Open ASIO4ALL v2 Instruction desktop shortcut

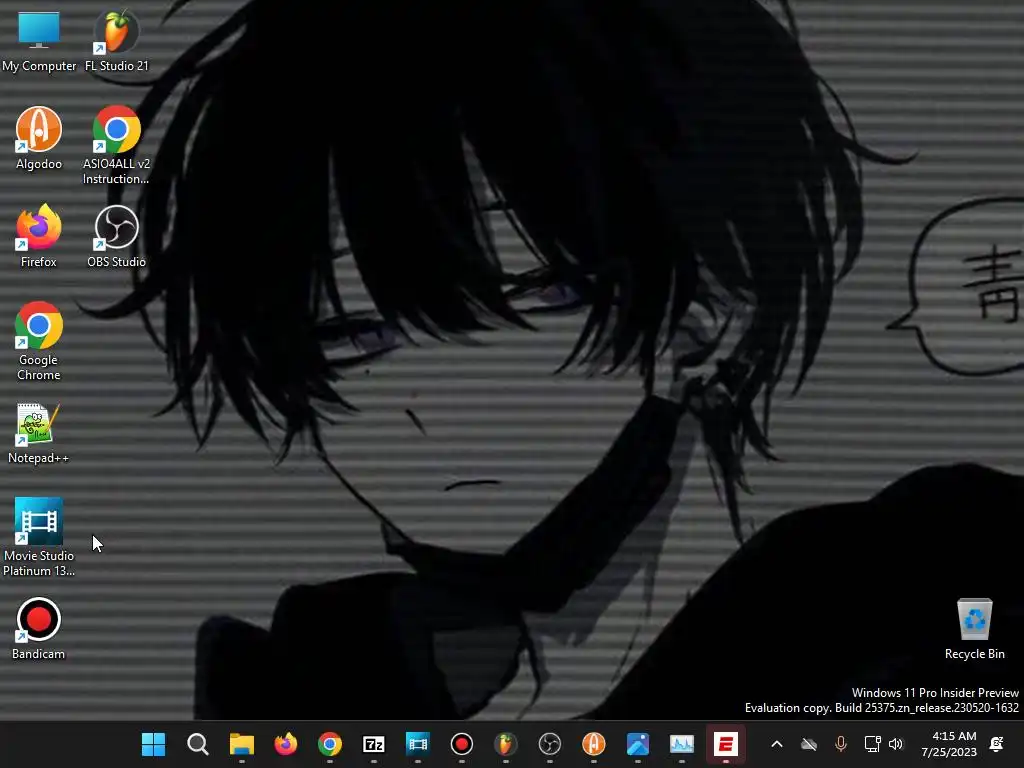coord(116,145)
